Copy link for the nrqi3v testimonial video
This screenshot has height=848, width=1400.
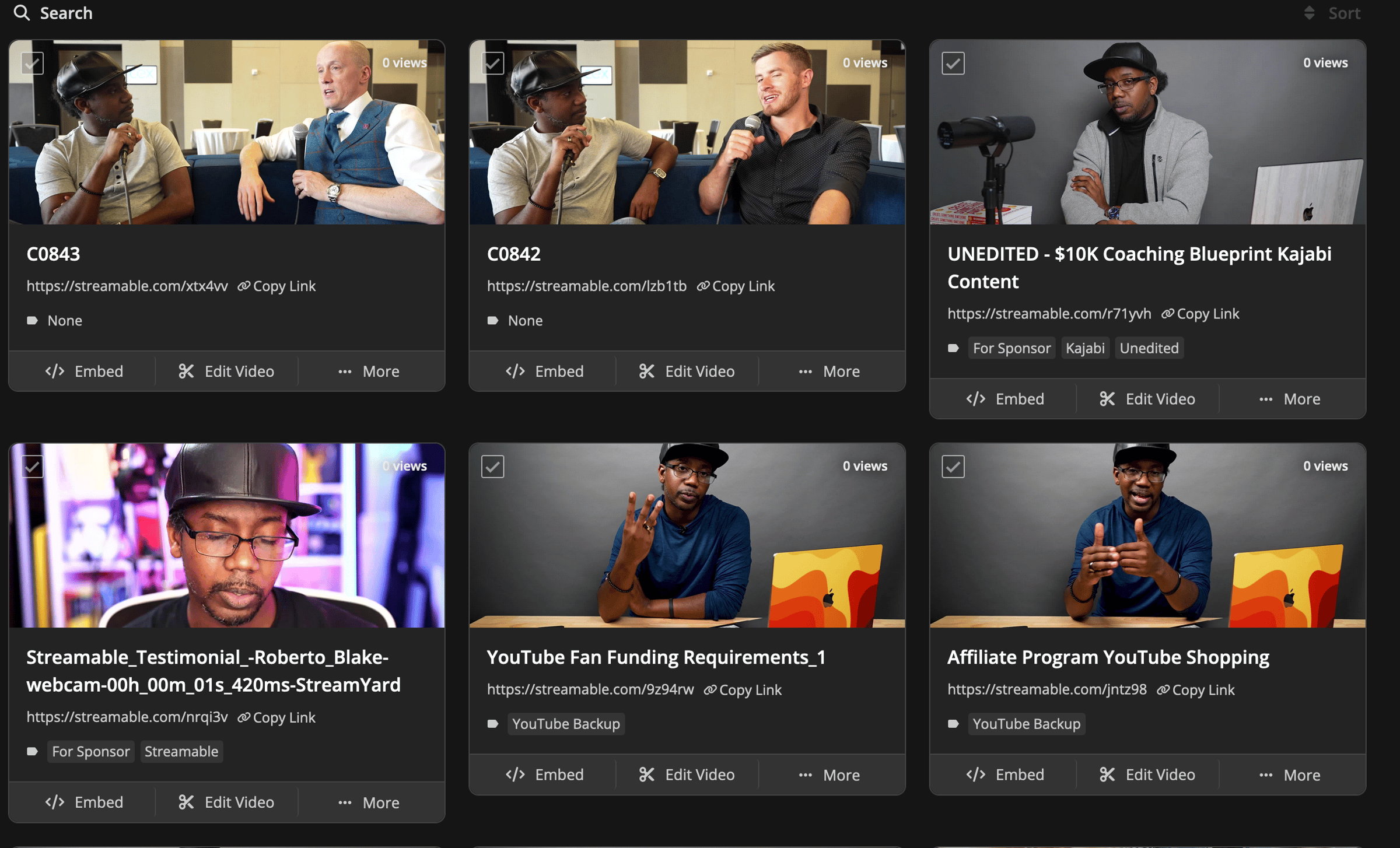coord(277,717)
